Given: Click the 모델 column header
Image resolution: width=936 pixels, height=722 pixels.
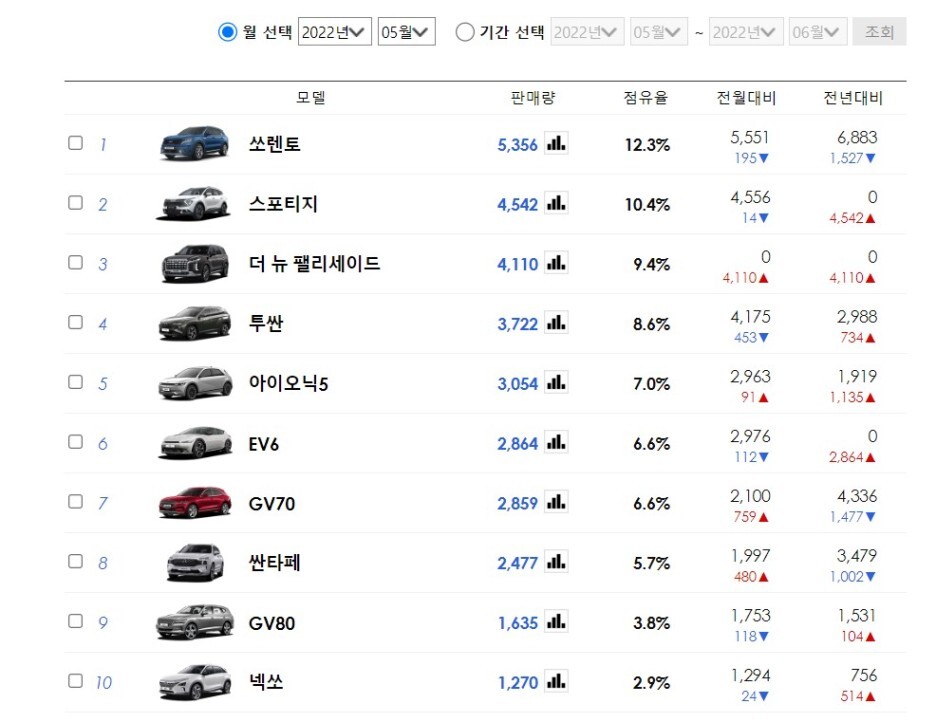Looking at the screenshot, I should 311,97.
